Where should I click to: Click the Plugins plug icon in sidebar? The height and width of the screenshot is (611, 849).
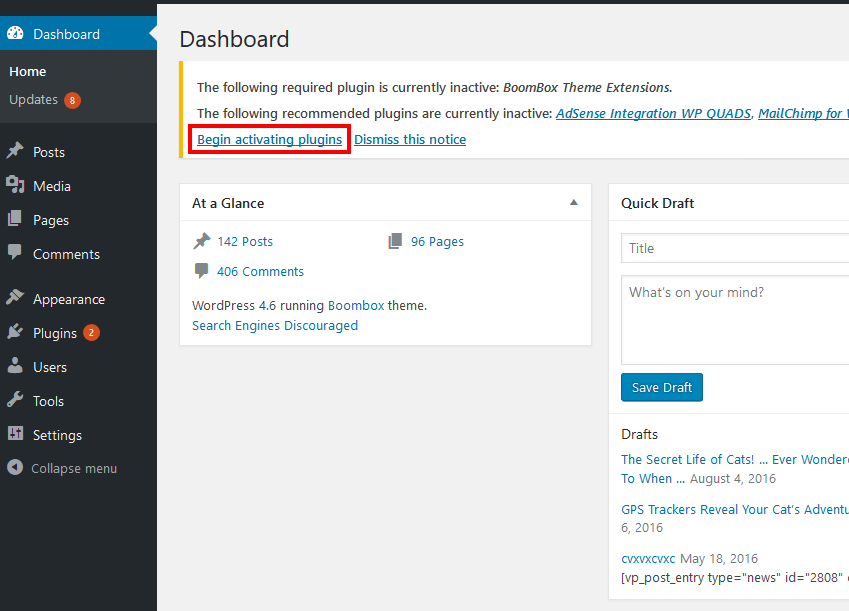(15, 332)
